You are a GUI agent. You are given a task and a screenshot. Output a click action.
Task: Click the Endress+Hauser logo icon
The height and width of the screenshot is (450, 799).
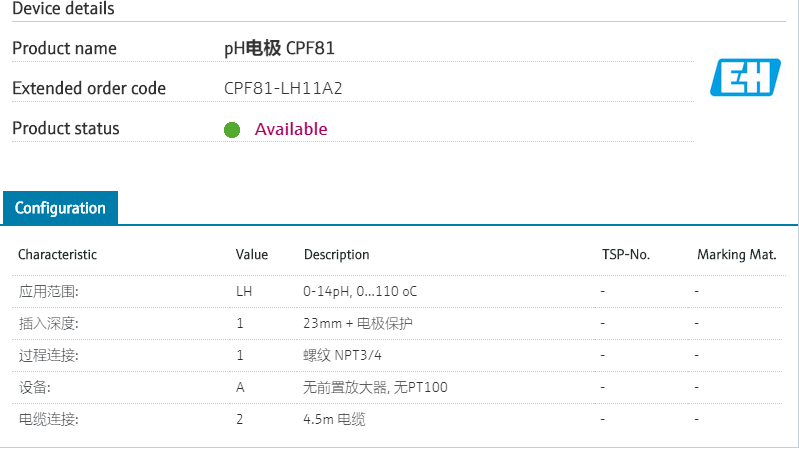click(745, 77)
